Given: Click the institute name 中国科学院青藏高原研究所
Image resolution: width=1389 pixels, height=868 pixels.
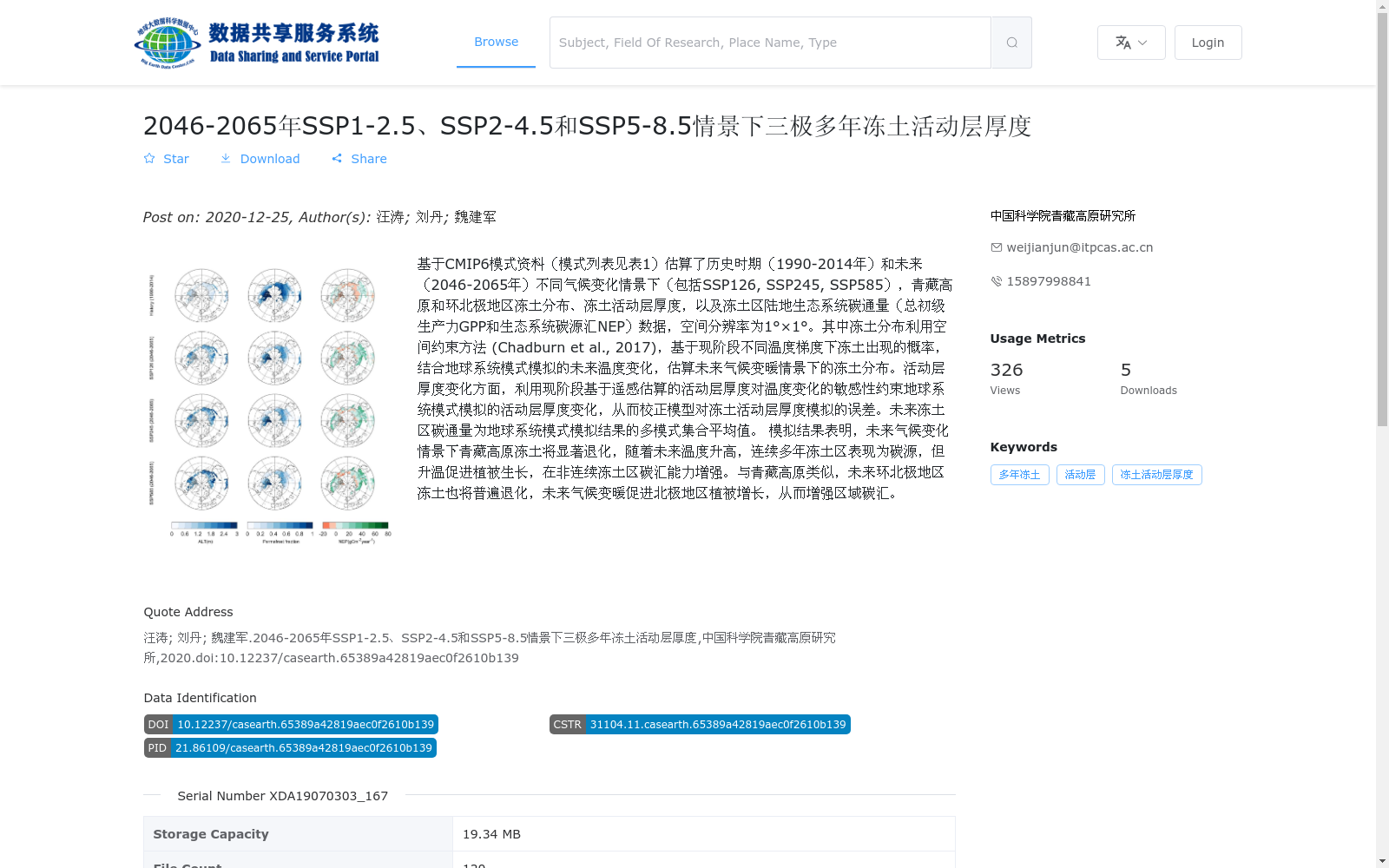Looking at the screenshot, I should (1063, 216).
